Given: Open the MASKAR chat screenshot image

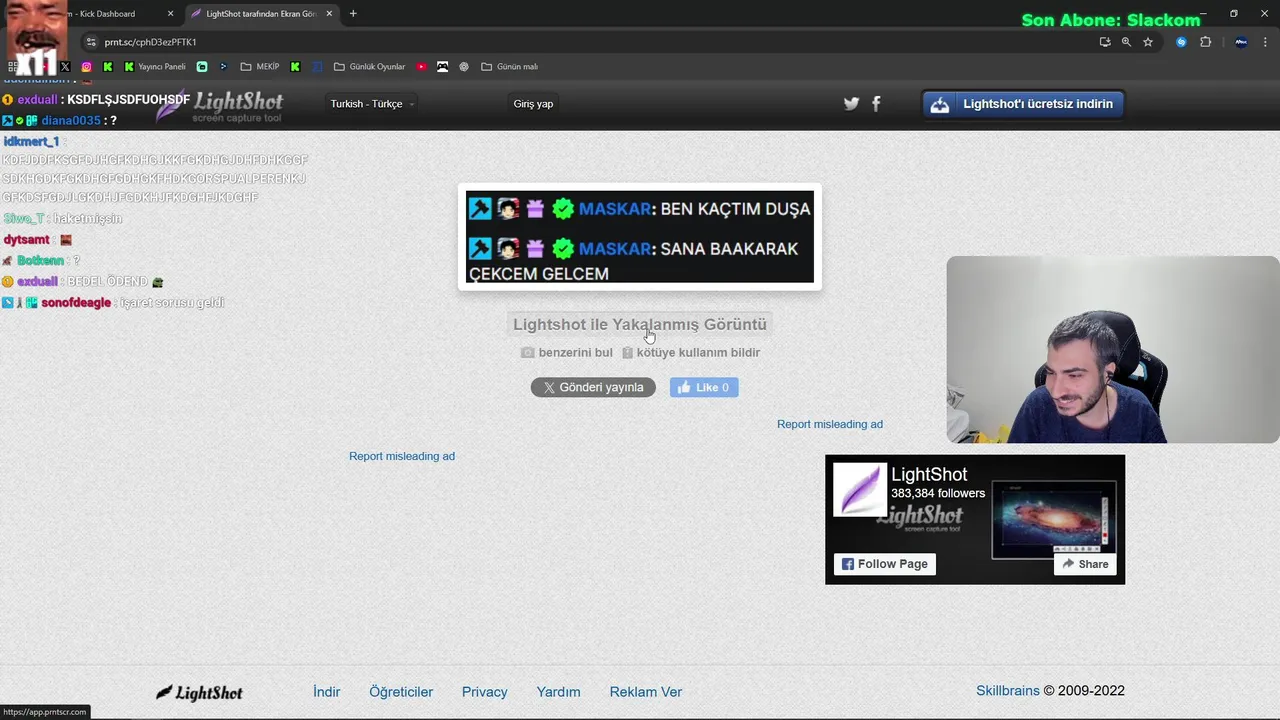Looking at the screenshot, I should click(x=640, y=237).
